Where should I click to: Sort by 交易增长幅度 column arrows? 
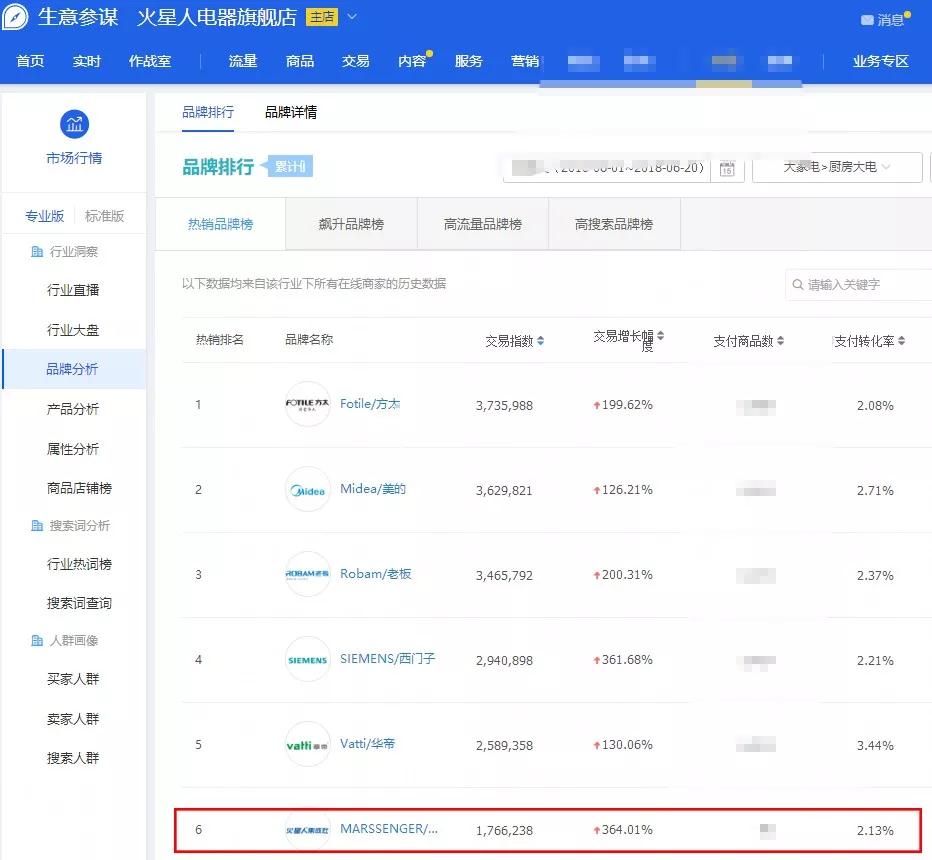pyautogui.click(x=660, y=336)
